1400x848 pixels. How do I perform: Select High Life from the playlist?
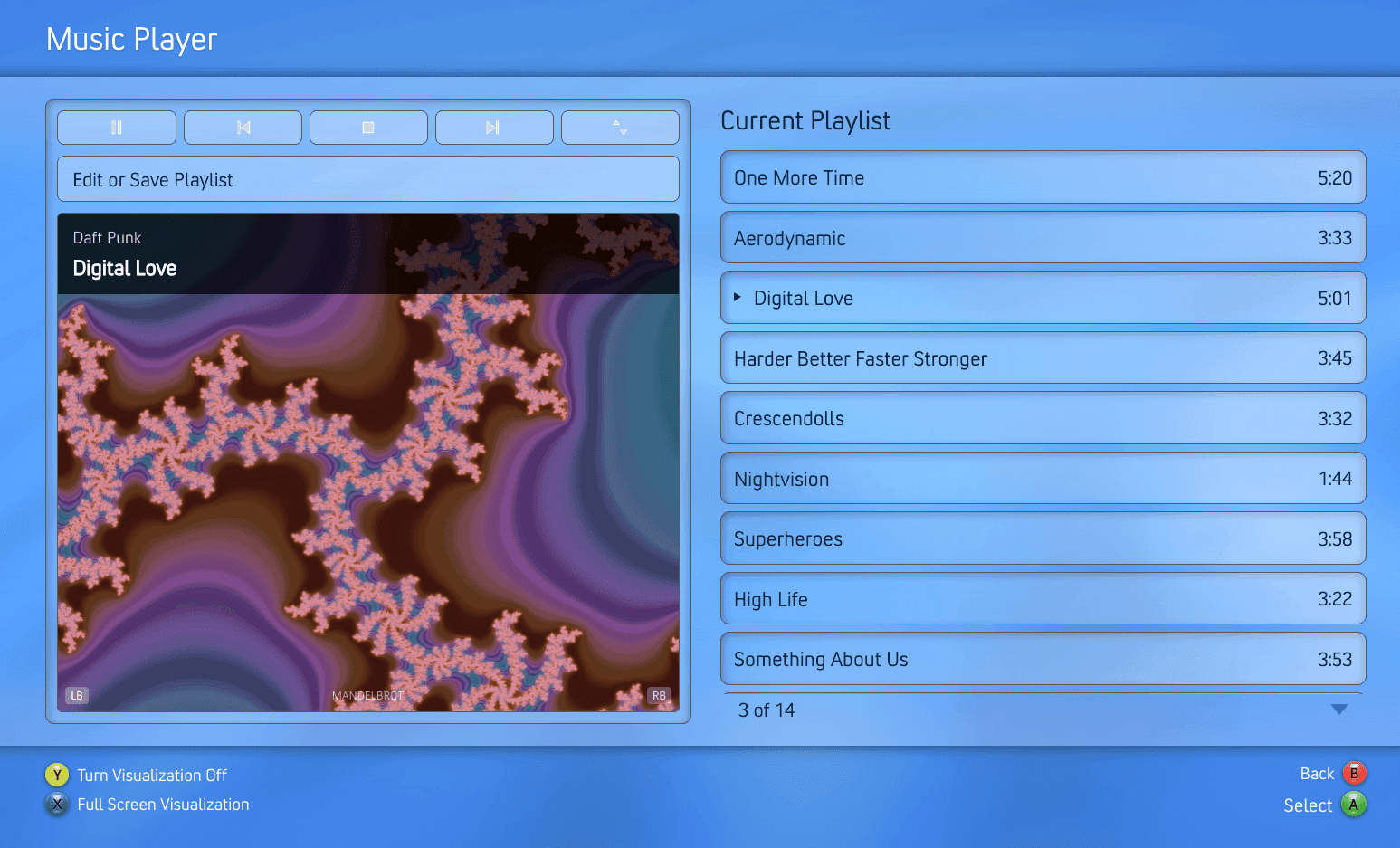[1043, 599]
